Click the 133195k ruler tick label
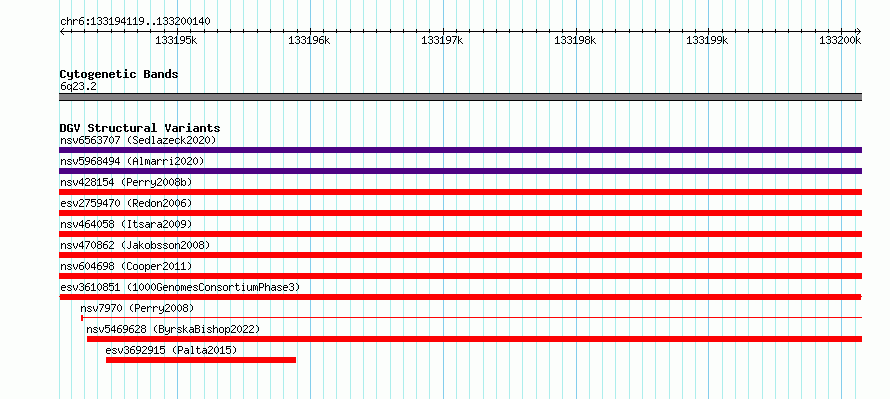 click(x=177, y=40)
